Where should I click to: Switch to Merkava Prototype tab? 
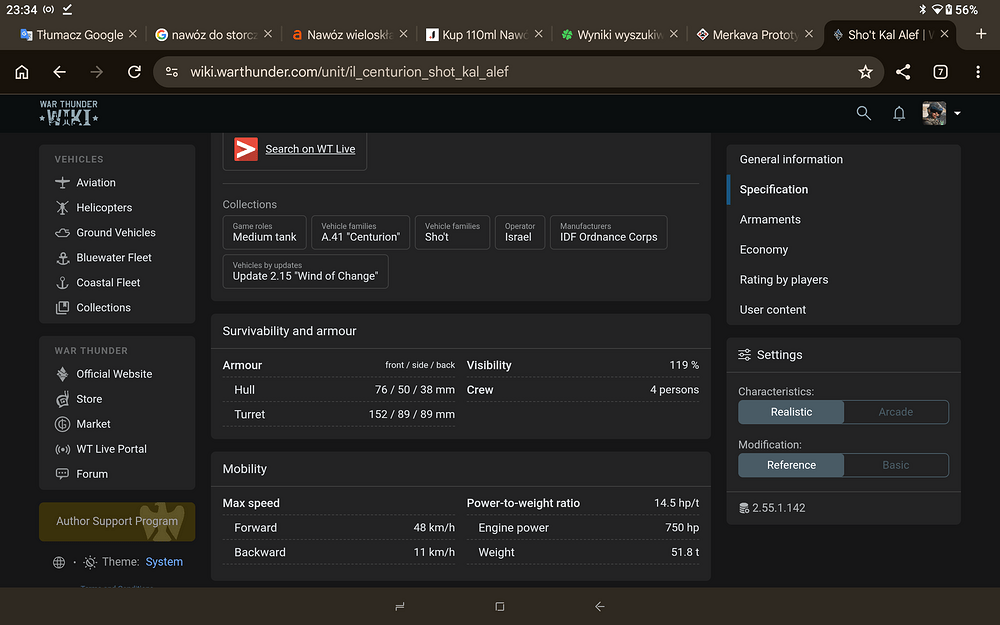click(747, 34)
